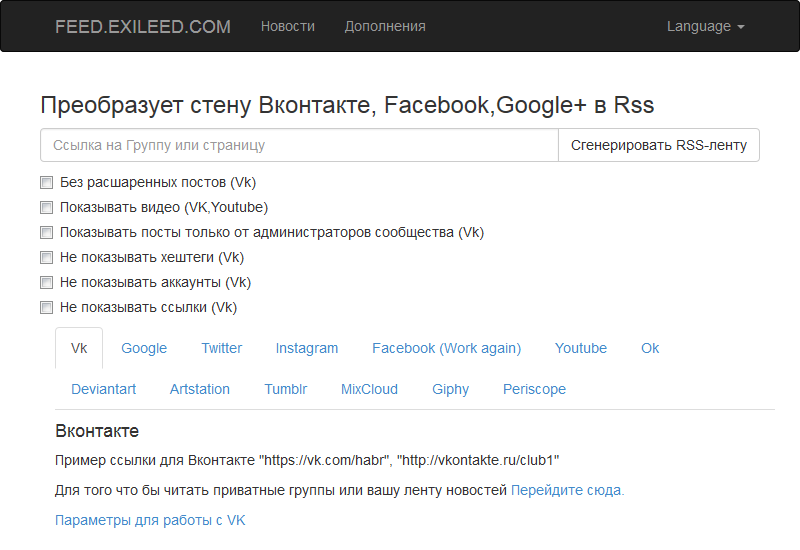Image resolution: width=800 pixels, height=550 pixels.
Task: Tick the Не показывать аккаунты checkbox
Action: (x=46, y=283)
